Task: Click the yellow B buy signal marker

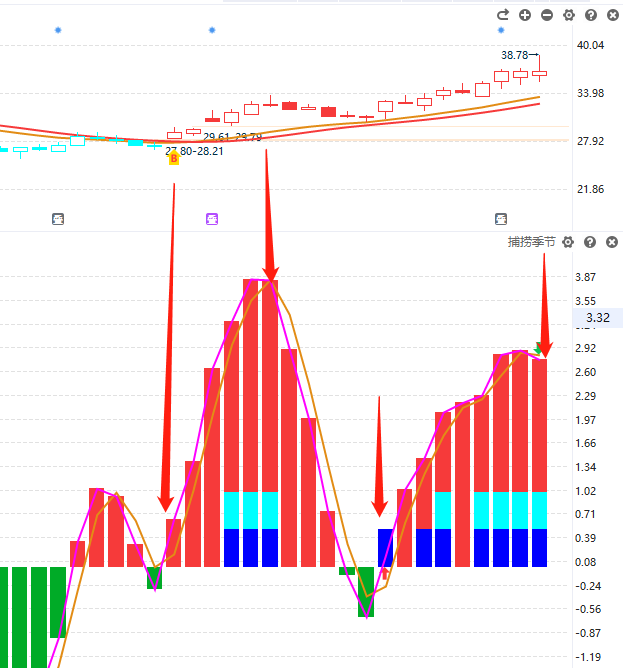Action: point(174,158)
